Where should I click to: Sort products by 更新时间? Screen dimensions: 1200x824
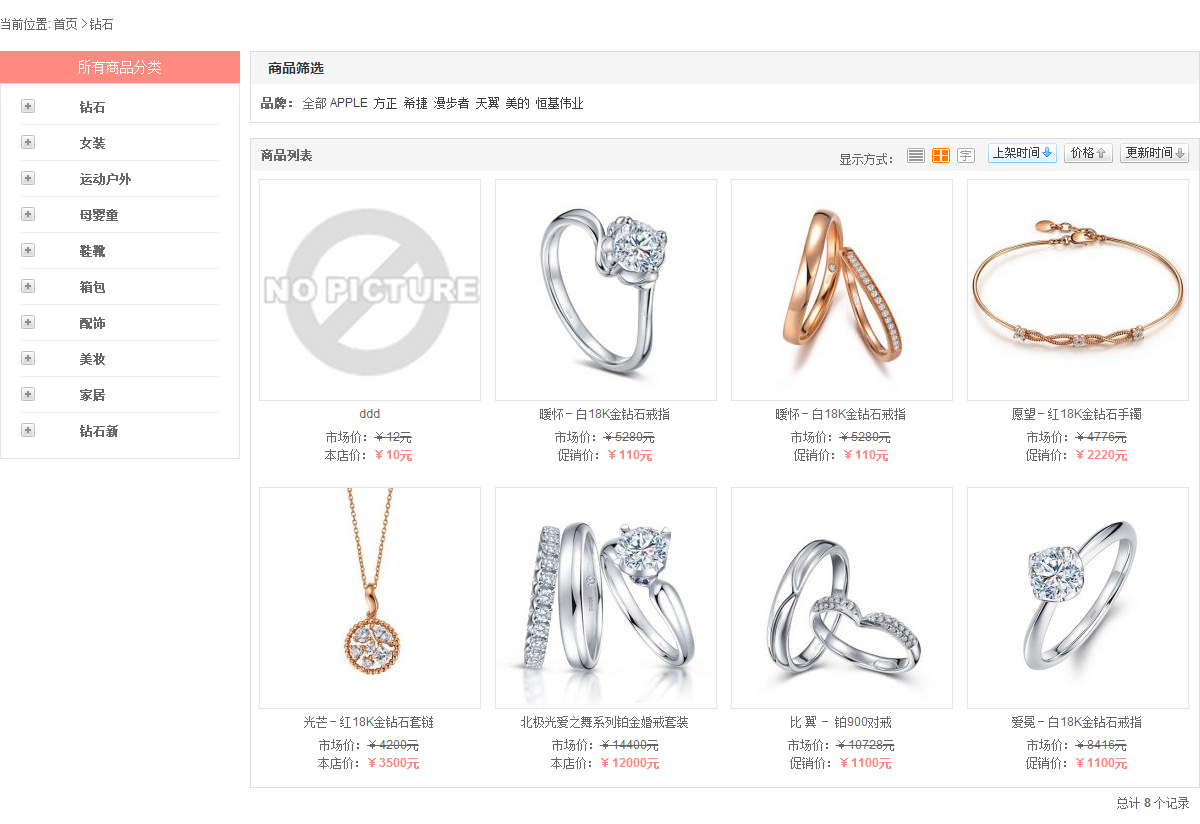pyautogui.click(x=1154, y=153)
